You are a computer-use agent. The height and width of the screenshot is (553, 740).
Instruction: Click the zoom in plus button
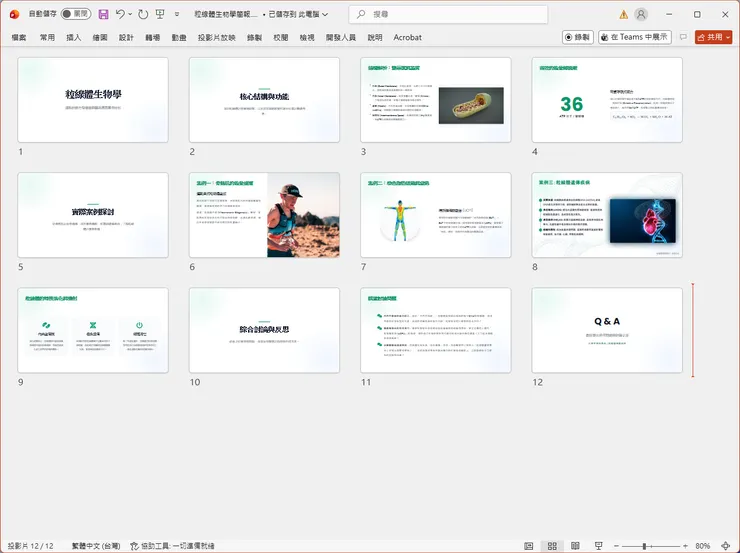(x=685, y=546)
